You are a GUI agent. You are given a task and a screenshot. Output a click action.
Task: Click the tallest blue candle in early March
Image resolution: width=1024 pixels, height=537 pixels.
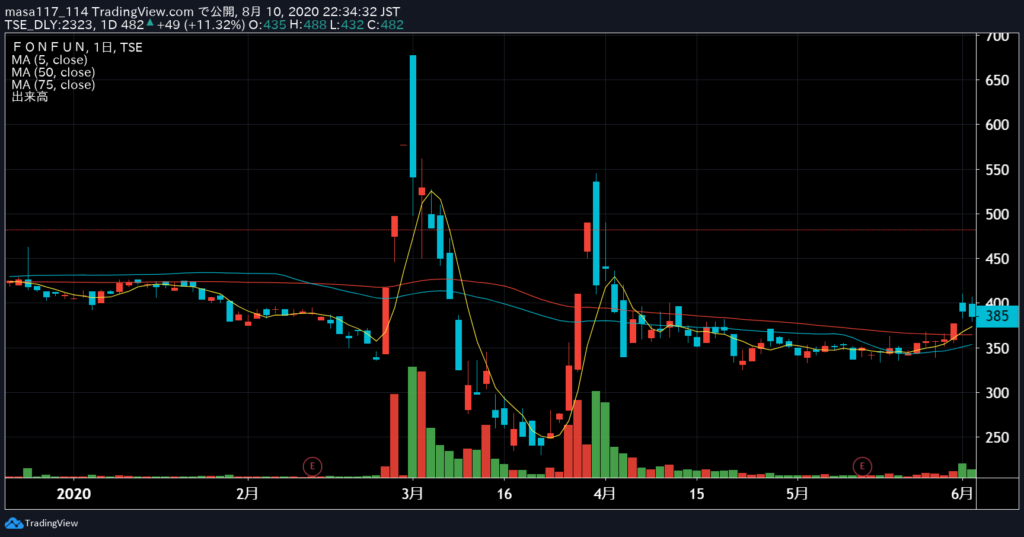point(413,116)
